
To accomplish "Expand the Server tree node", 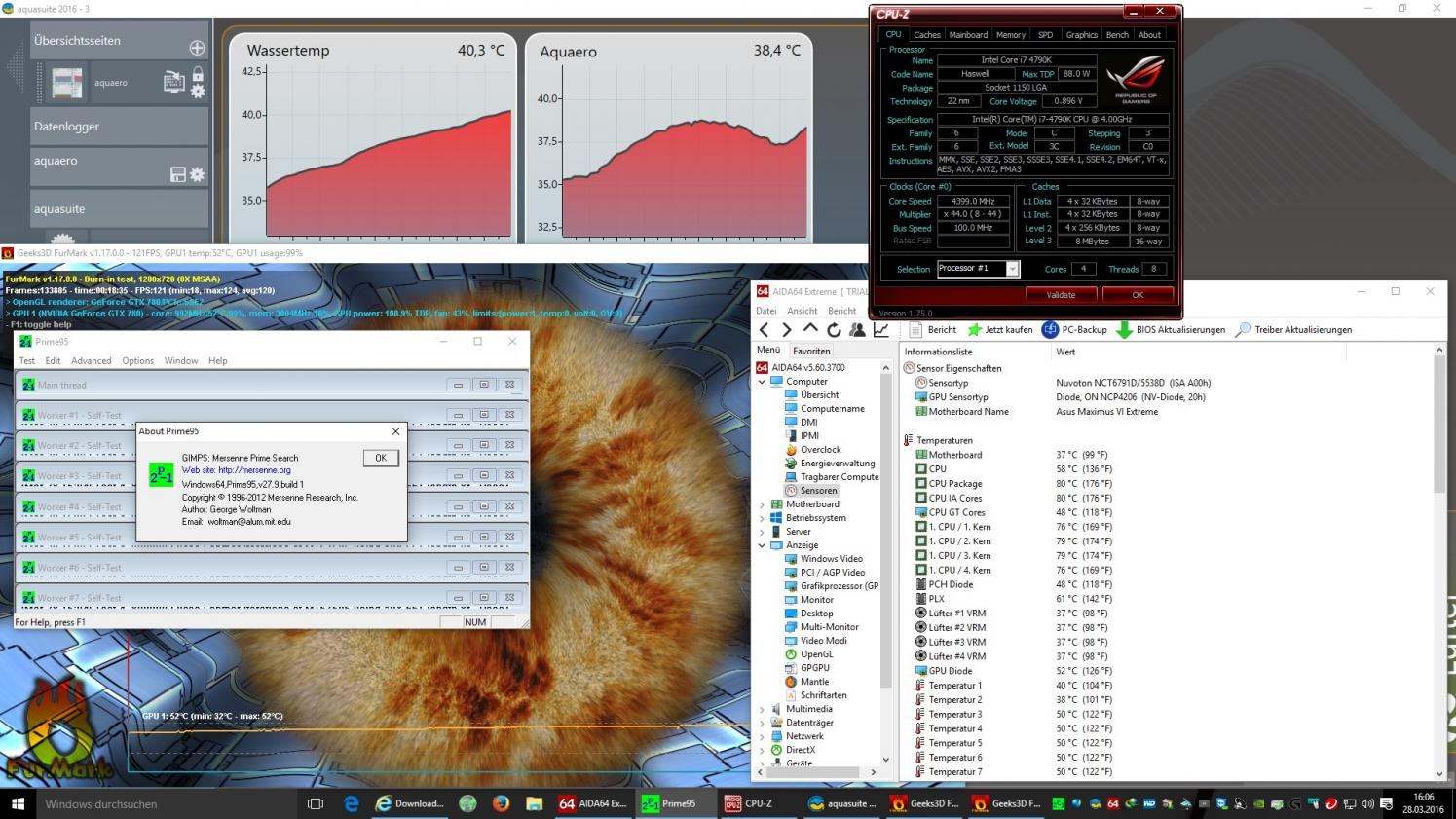I will pyautogui.click(x=763, y=532).
